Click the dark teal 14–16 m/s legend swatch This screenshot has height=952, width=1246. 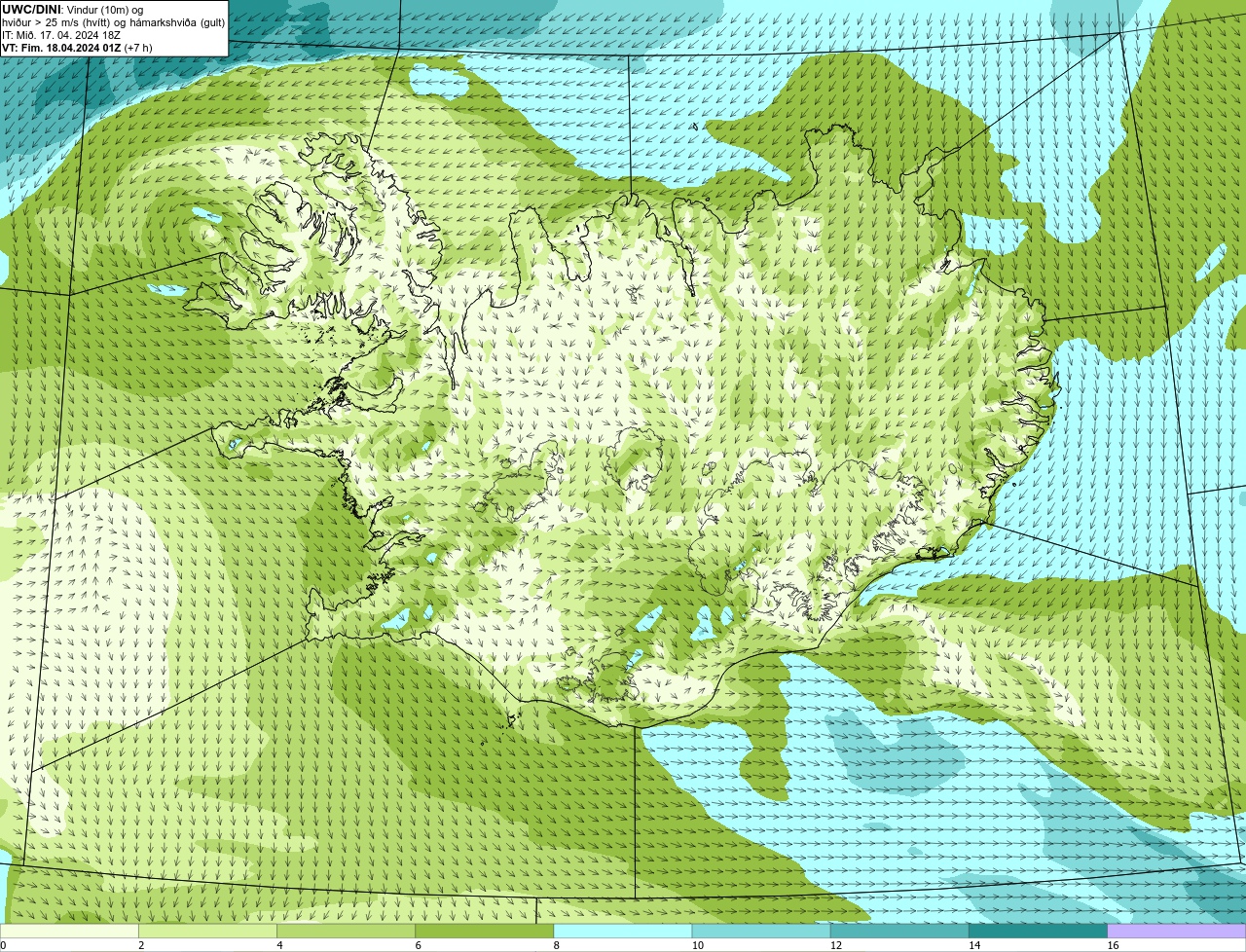[1039, 931]
